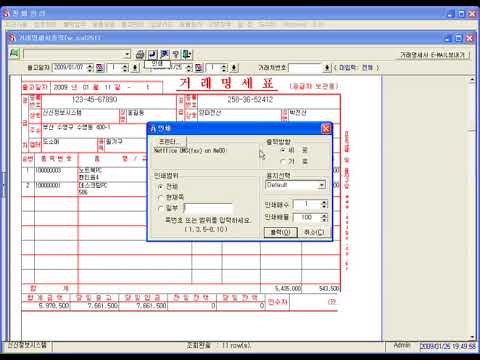
Task: Select 세로 portrait orientation radio
Action: coord(283,150)
